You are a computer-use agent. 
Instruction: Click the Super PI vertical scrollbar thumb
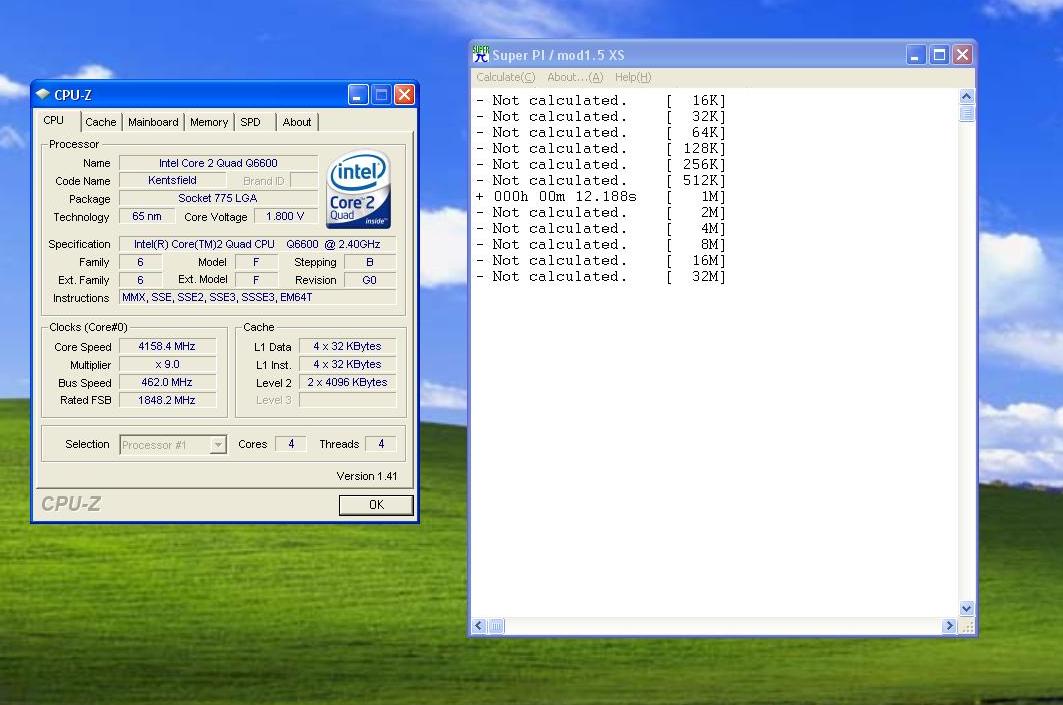pos(967,113)
